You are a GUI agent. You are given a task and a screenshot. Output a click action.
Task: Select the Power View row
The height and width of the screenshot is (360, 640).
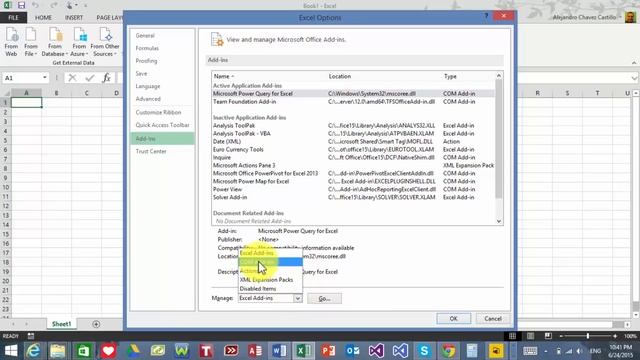(353, 189)
